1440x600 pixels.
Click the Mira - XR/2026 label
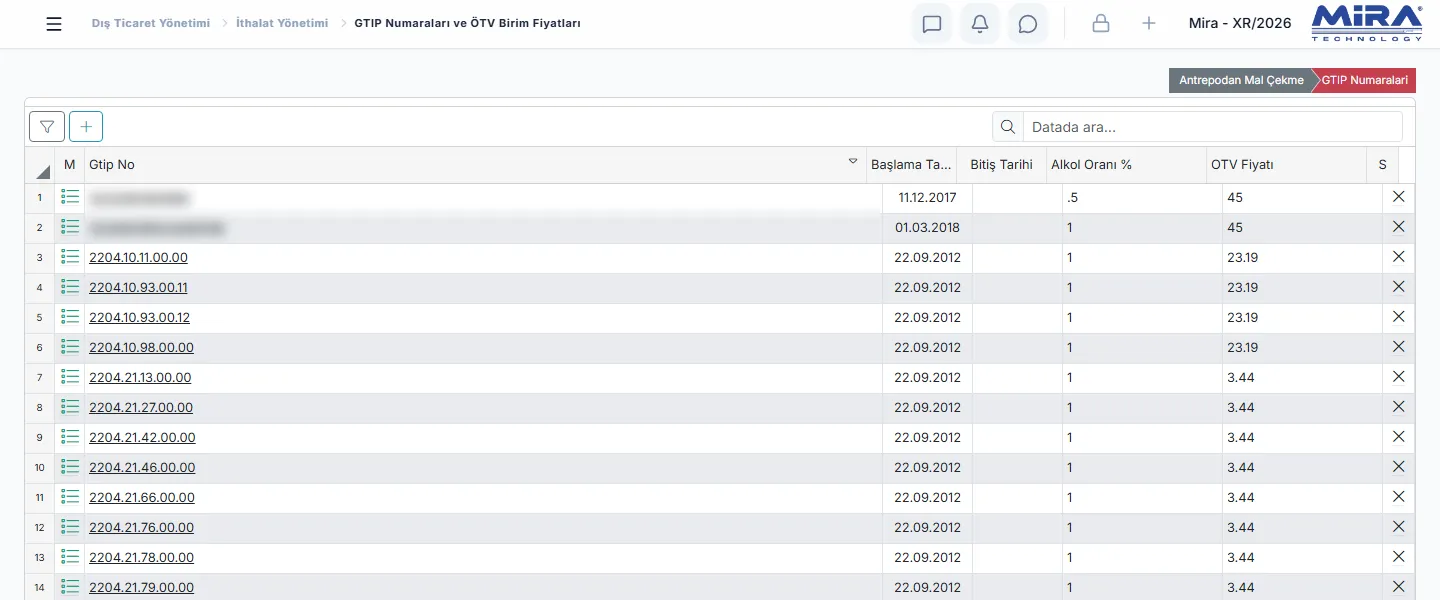(1240, 23)
